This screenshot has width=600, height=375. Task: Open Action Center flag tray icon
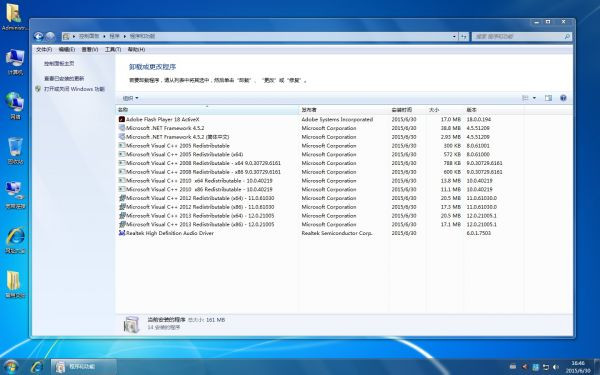(546, 367)
